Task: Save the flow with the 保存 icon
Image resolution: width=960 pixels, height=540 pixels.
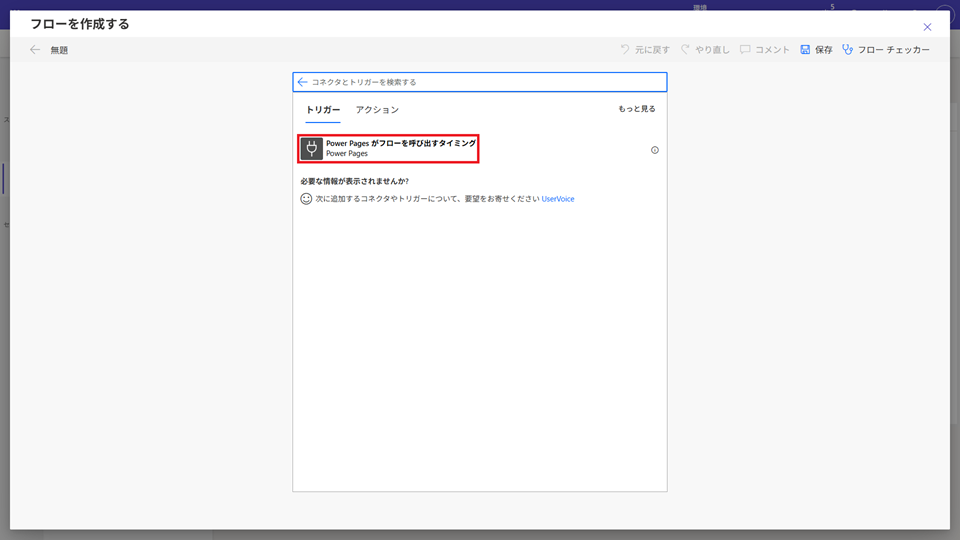Action: [x=805, y=49]
